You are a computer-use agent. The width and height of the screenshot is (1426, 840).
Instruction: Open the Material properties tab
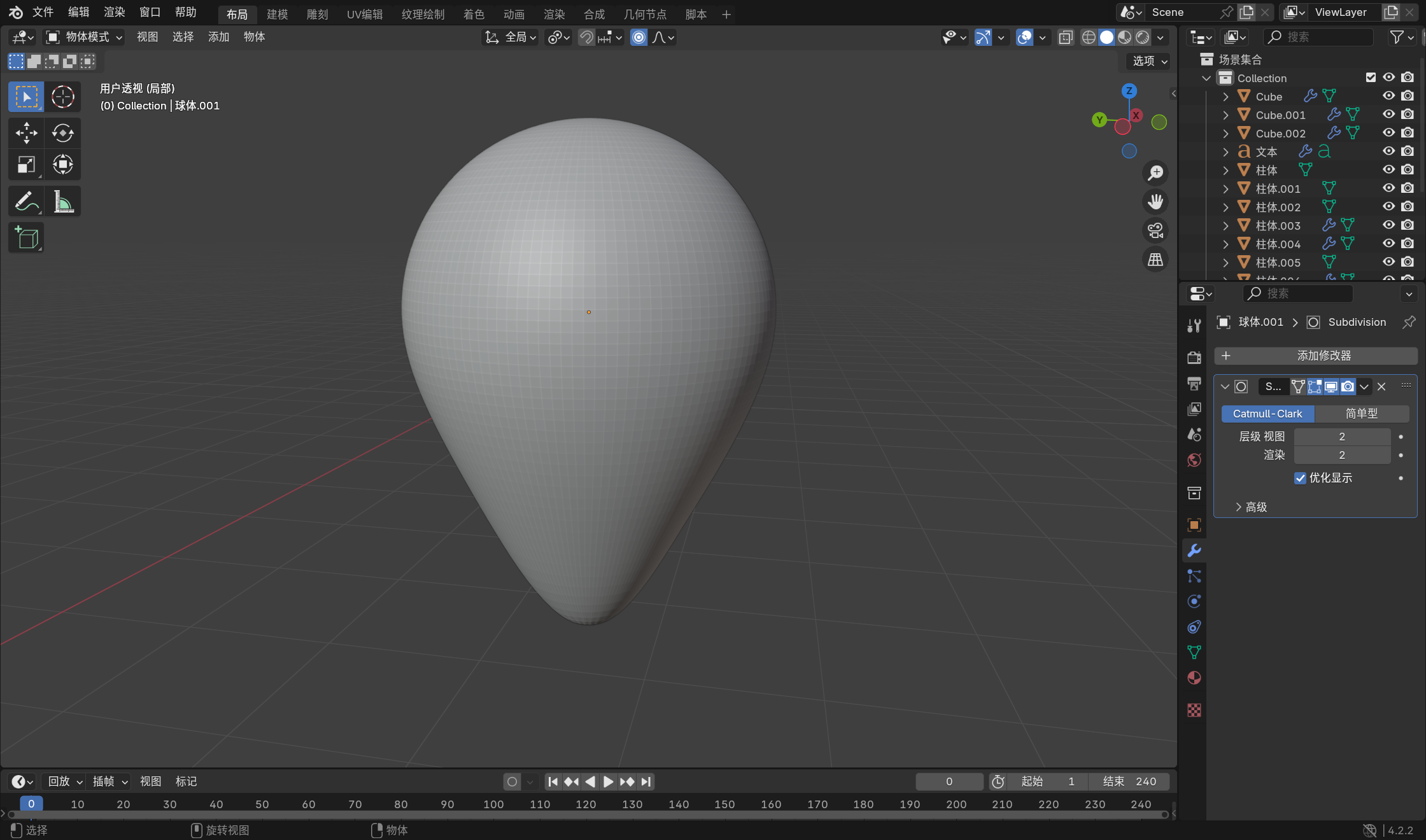(x=1194, y=678)
